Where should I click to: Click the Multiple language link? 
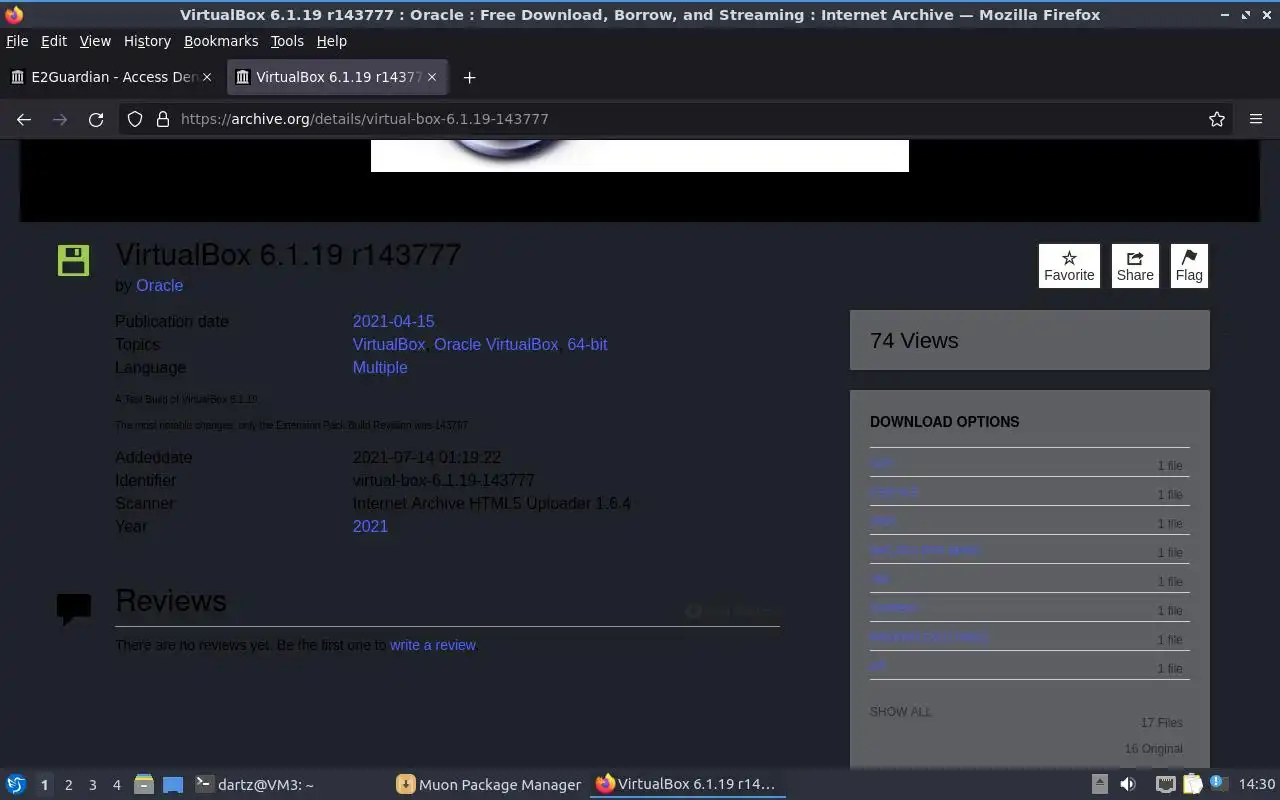(x=380, y=367)
